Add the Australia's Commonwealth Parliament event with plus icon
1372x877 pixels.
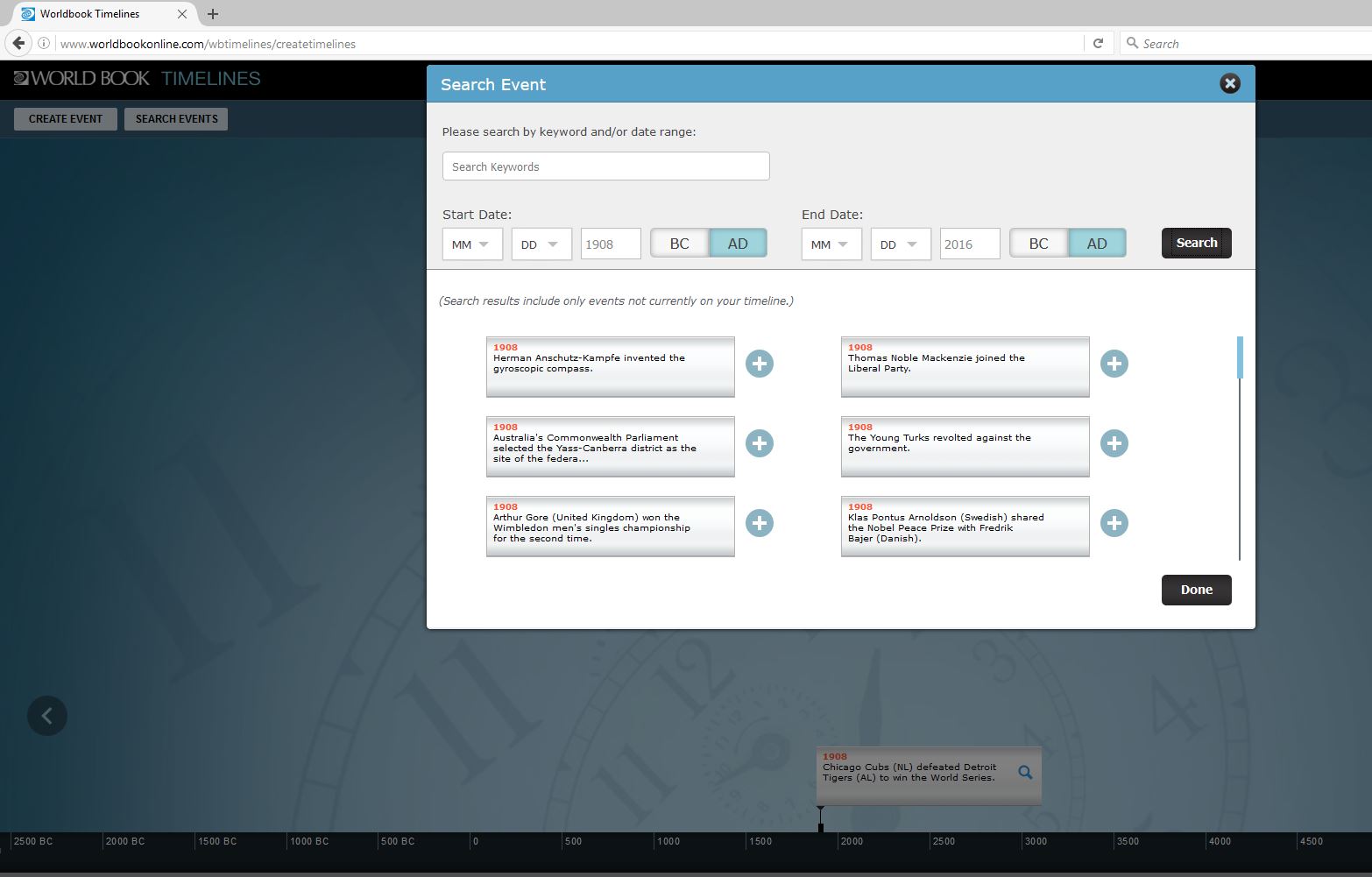pos(760,443)
